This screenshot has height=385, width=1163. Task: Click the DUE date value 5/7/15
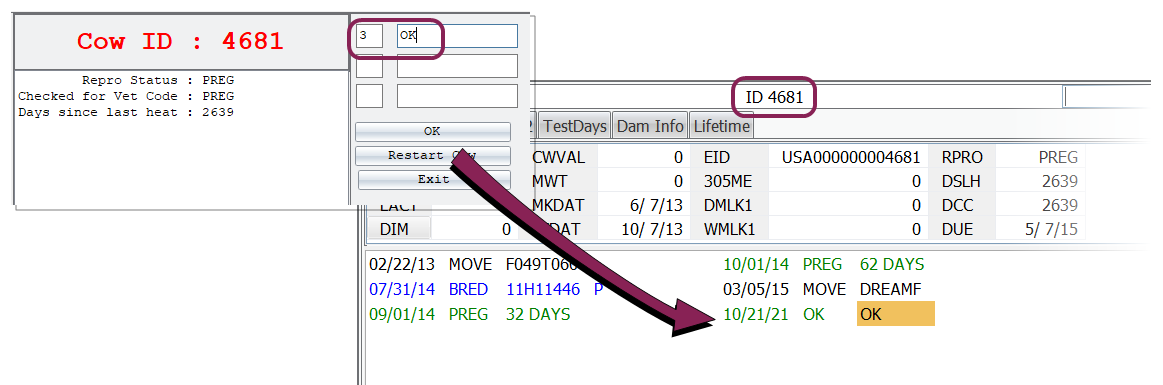tap(1041, 229)
